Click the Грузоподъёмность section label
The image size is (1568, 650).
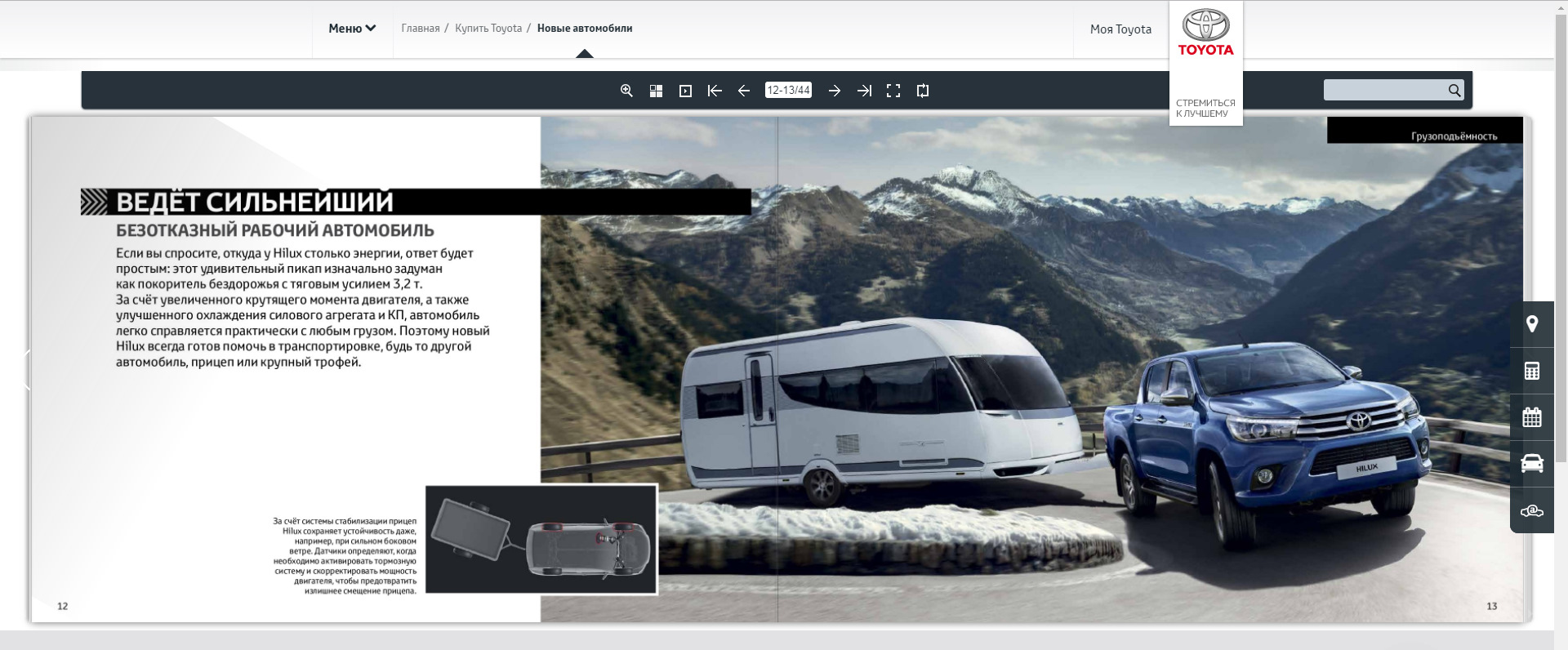pyautogui.click(x=1454, y=136)
